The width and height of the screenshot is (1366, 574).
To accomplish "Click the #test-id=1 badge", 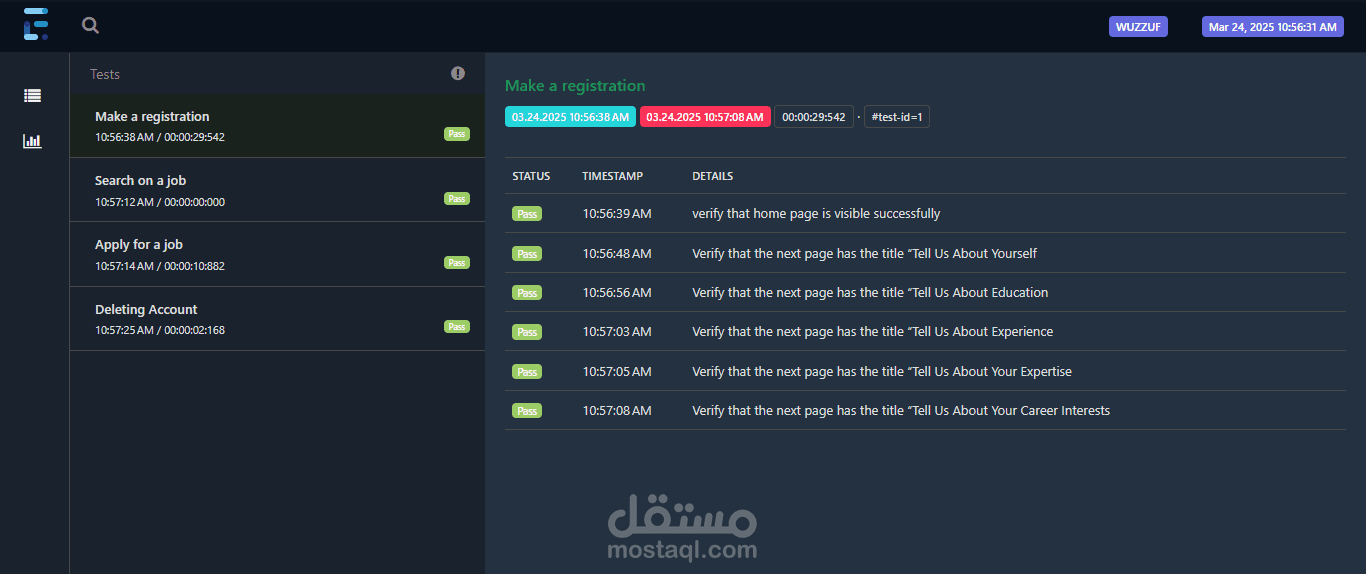I will 897,117.
